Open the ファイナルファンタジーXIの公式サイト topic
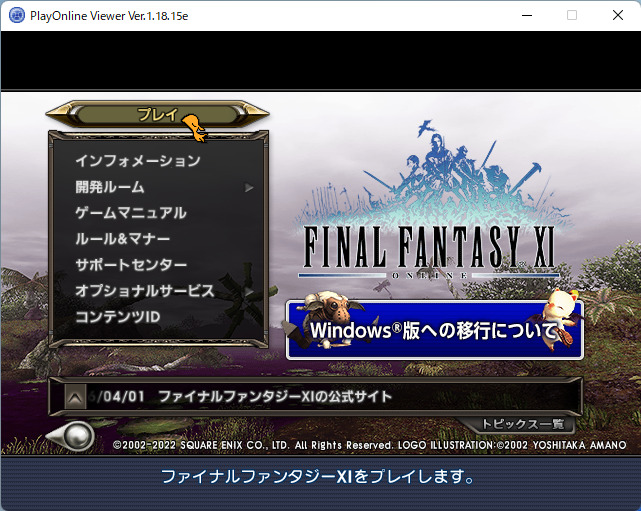 [x=275, y=396]
